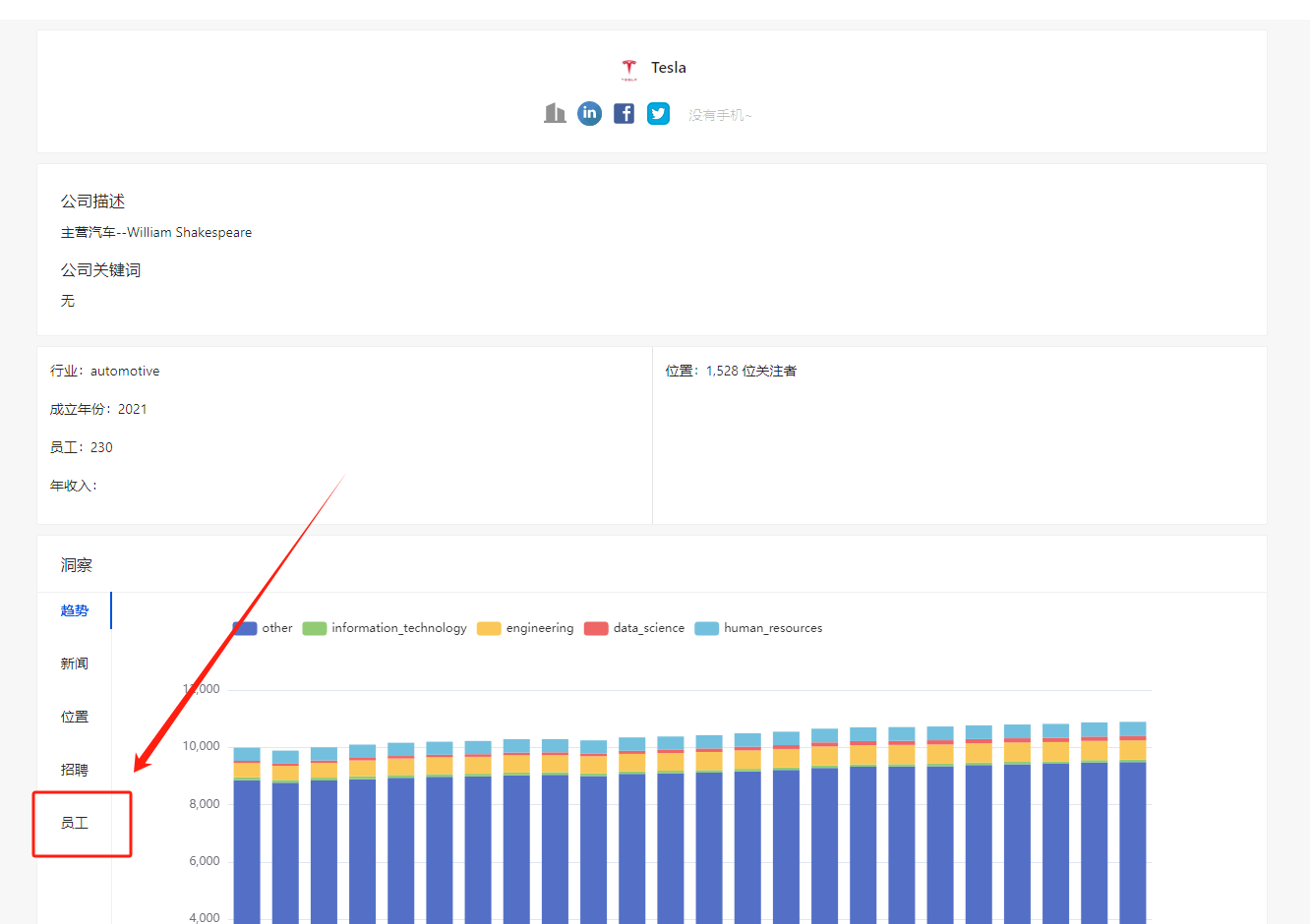
Task: Toggle the 'other' legend series
Action: pos(263,628)
